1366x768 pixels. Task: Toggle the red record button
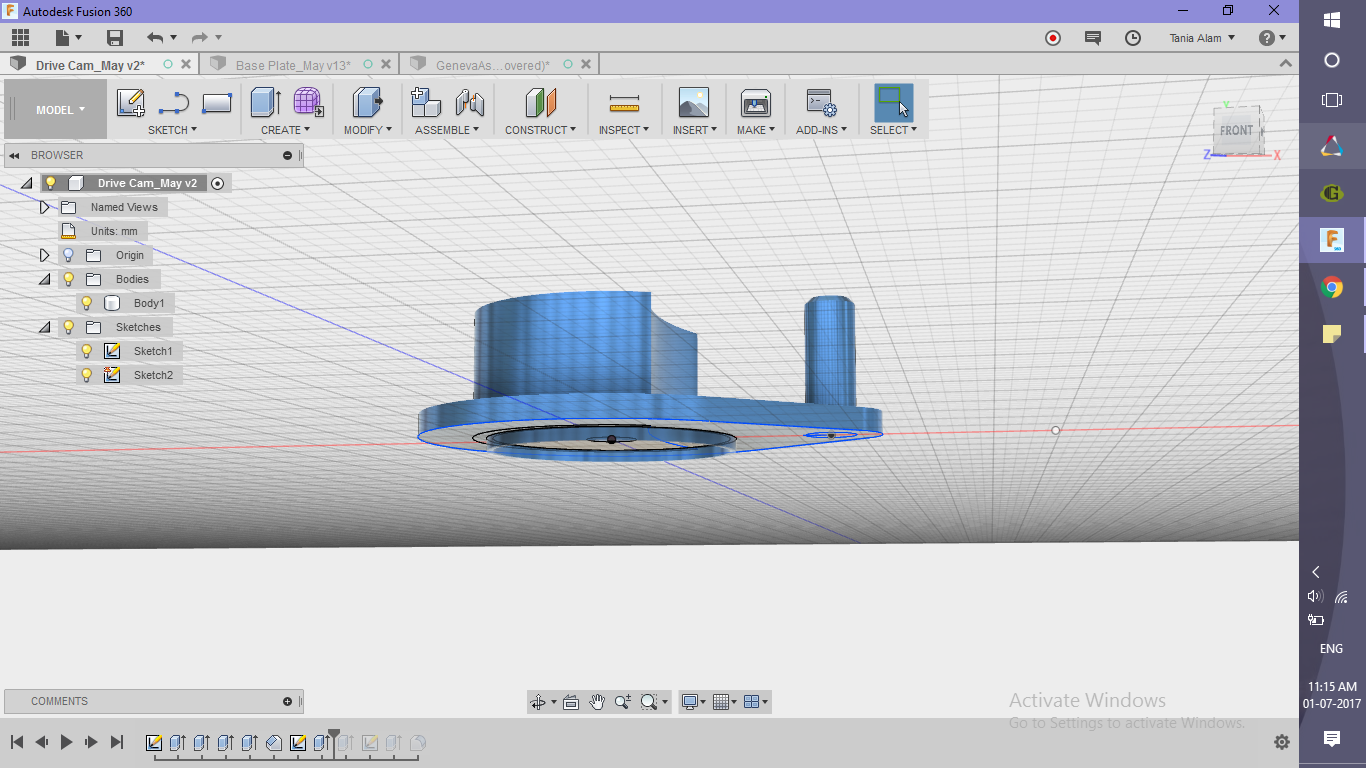1053,38
